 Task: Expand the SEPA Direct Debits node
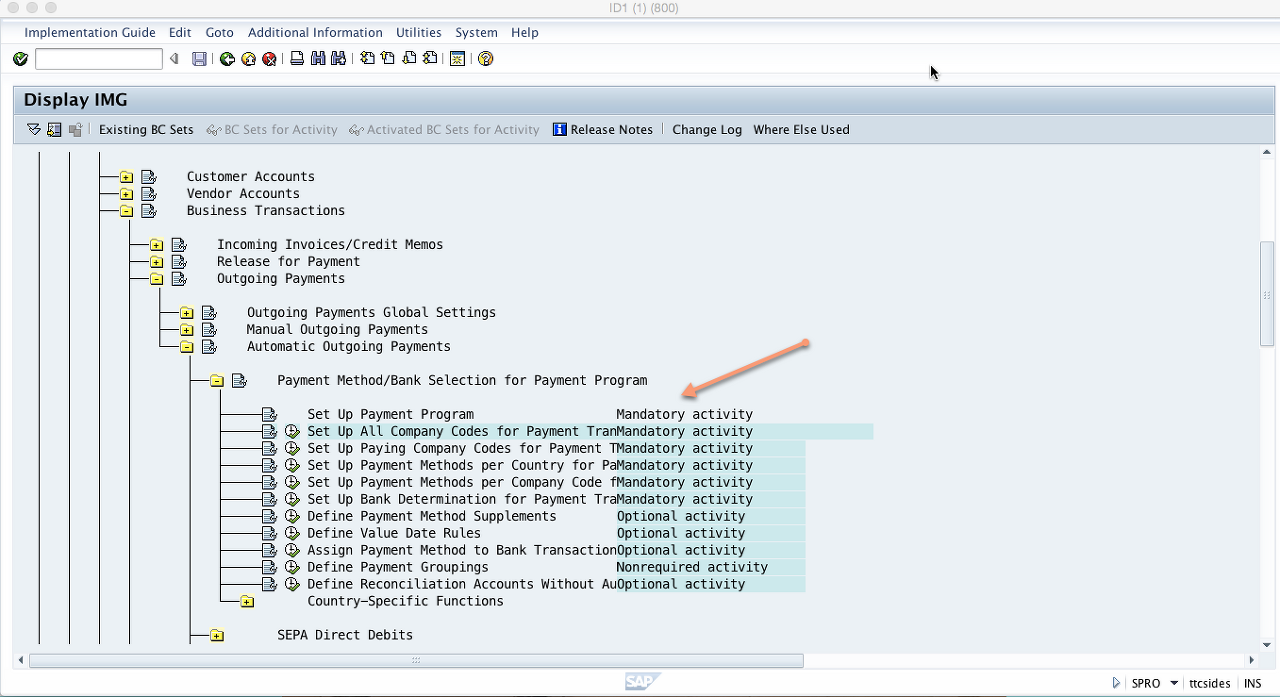pyautogui.click(x=217, y=636)
